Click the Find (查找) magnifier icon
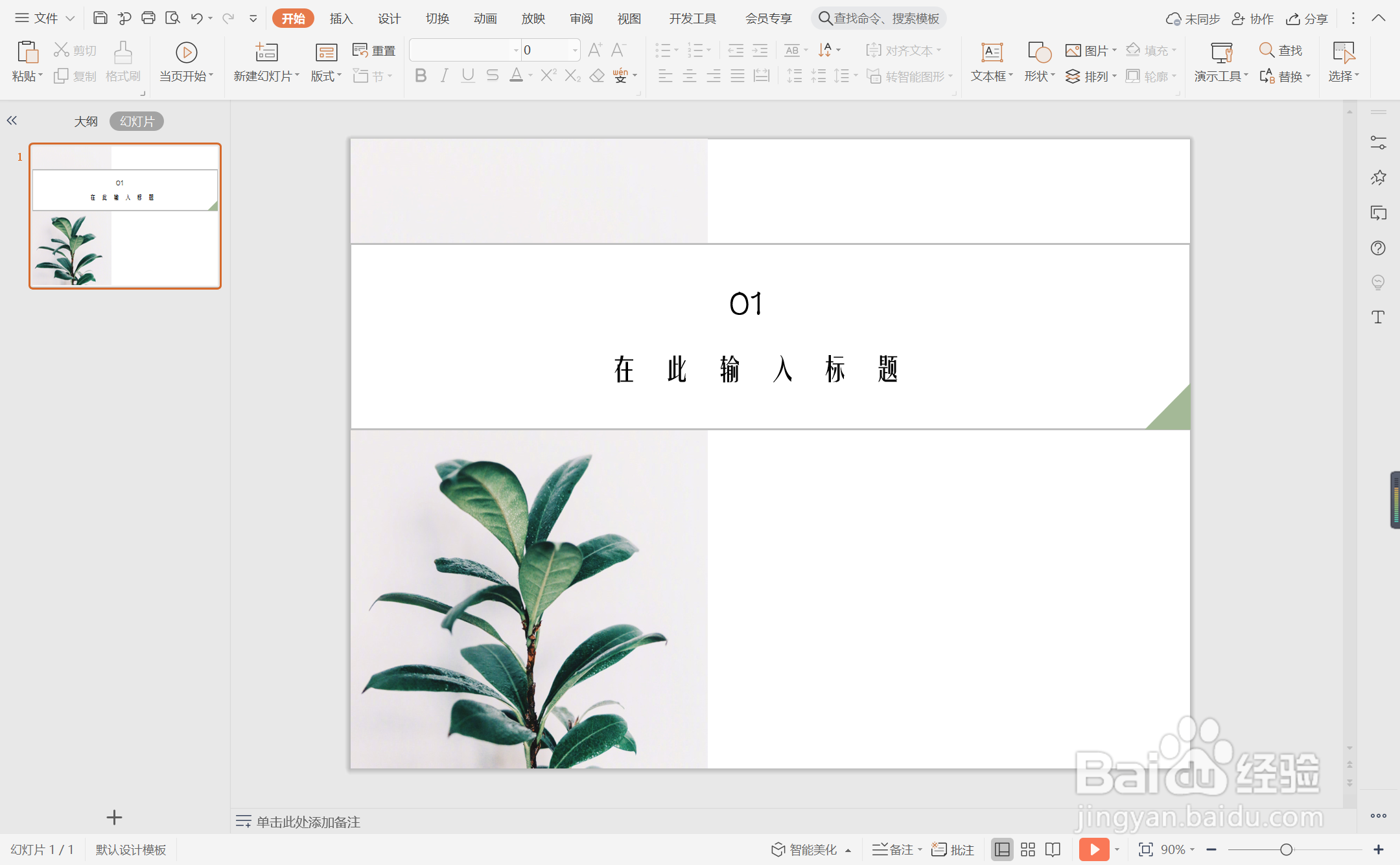Screen dimensions: 1400x865 tap(1266, 50)
